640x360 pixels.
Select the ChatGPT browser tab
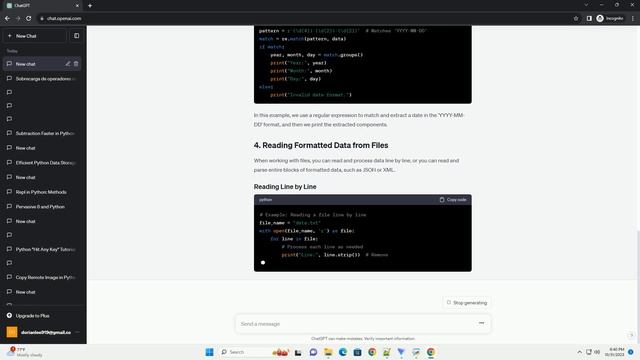(43, 6)
